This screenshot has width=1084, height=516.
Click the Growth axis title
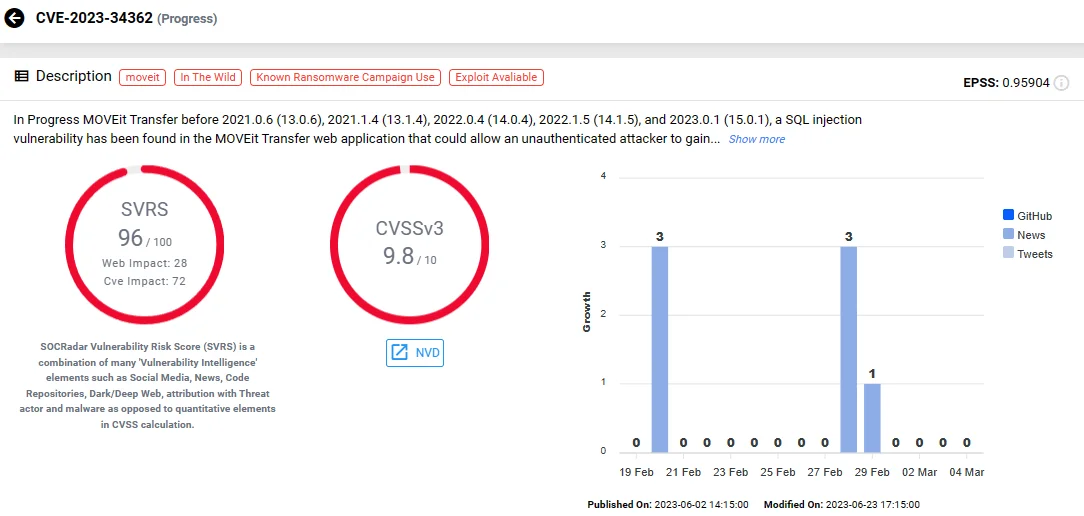[x=587, y=311]
